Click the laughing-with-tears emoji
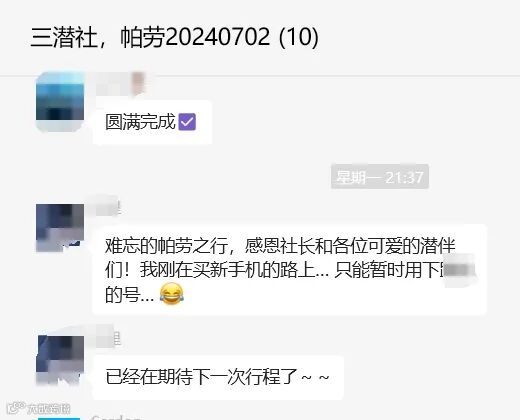The width and height of the screenshot is (520, 420). (x=172, y=294)
